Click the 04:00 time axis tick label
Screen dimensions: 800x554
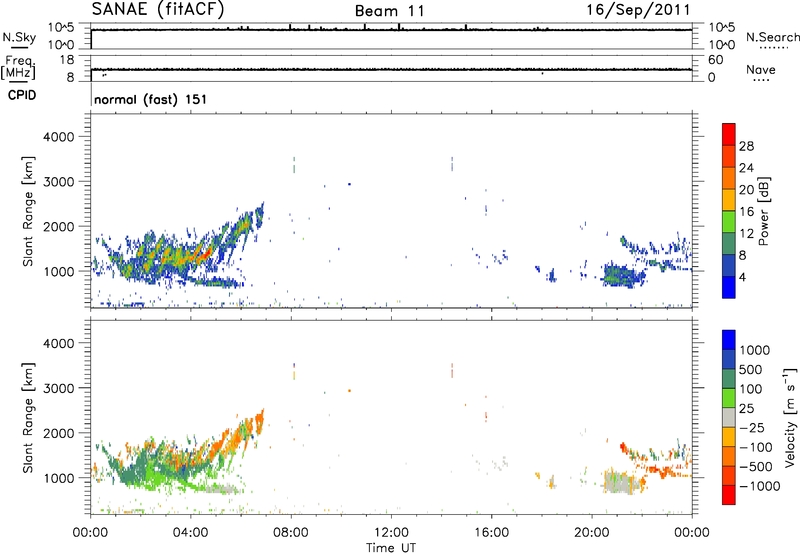tap(190, 532)
